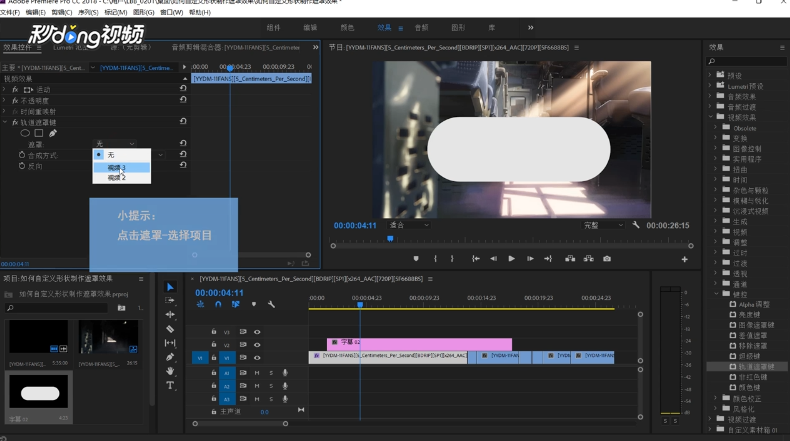
Task: Switch to 效果 workspace tab
Action: (384, 28)
